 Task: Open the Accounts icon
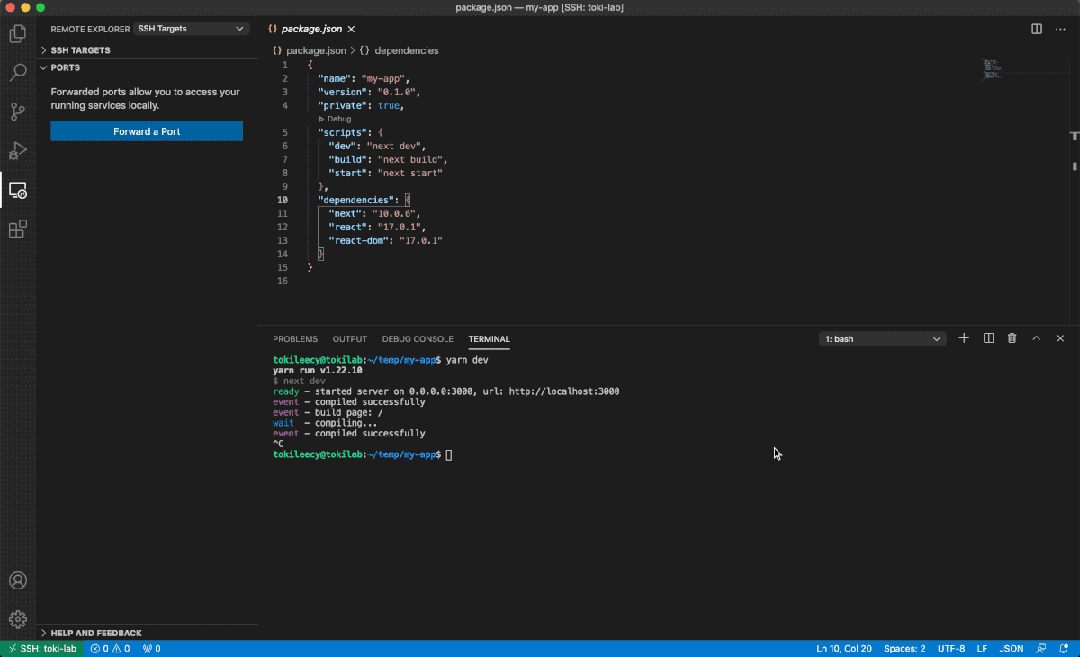click(x=17, y=580)
